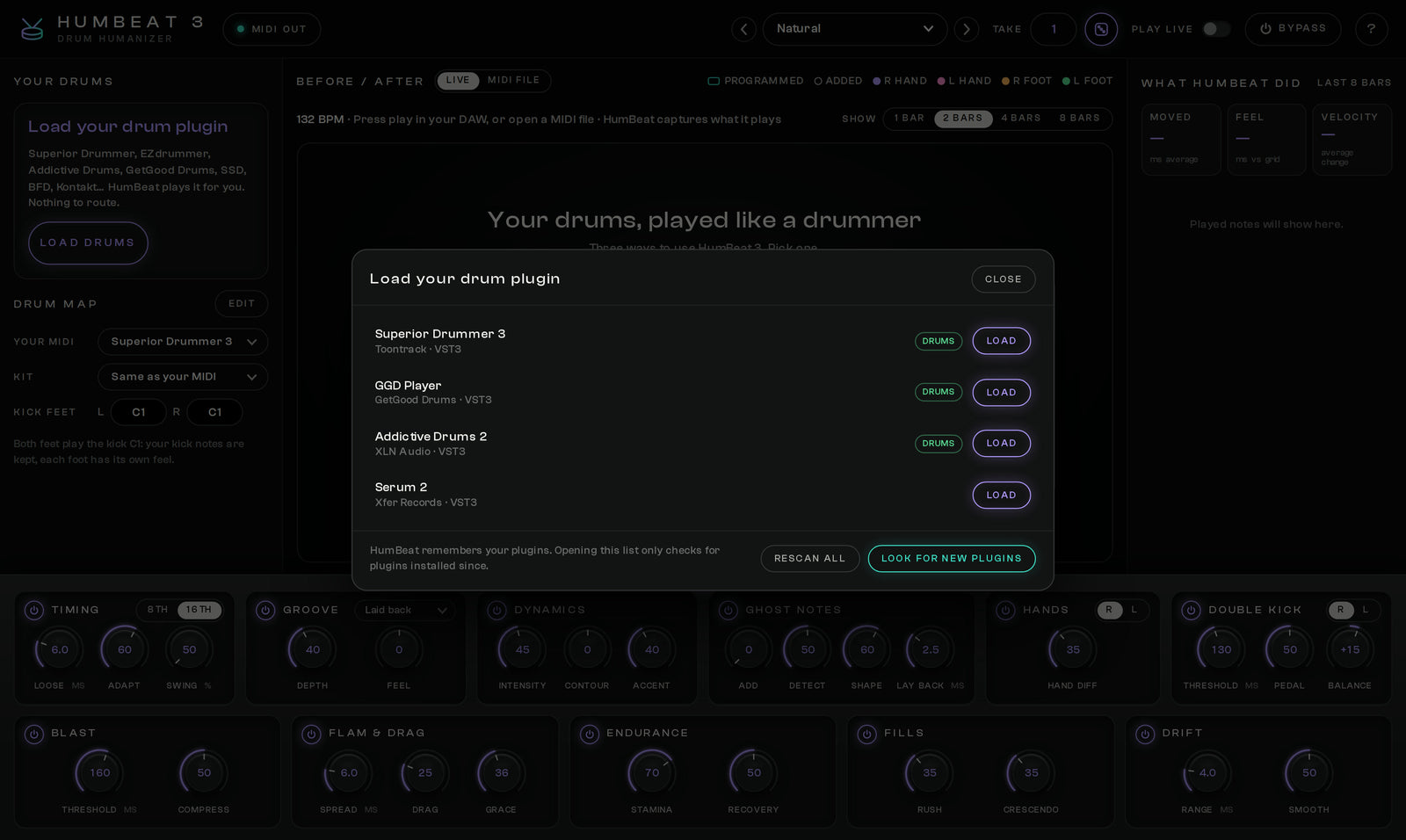Toggle the Timing section power icon
1406x840 pixels.
(33, 610)
